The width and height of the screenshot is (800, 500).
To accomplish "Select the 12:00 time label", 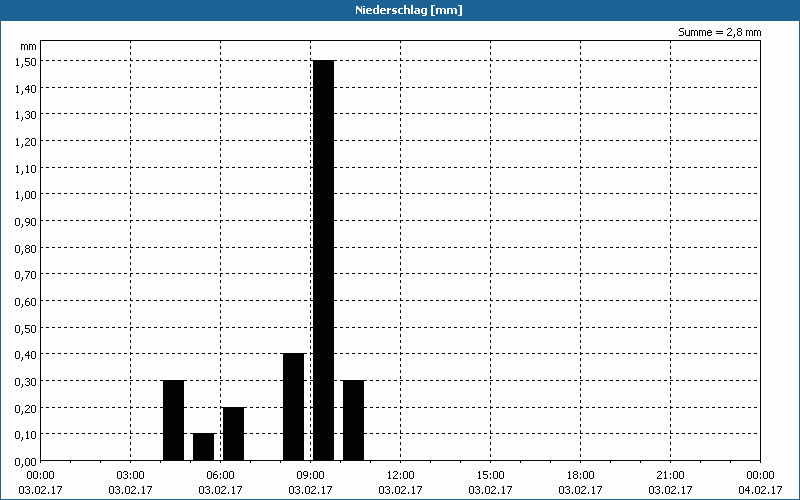I will [401, 476].
